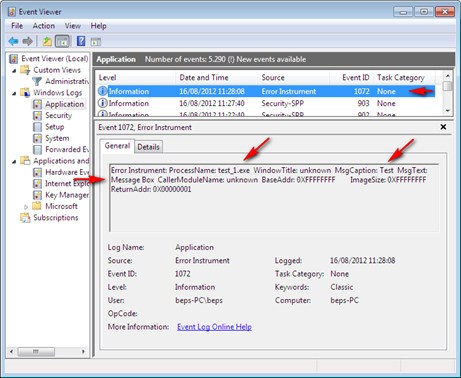Click the Administrative Events filter icon
Image resolution: width=461 pixels, height=378 pixels.
[x=37, y=81]
